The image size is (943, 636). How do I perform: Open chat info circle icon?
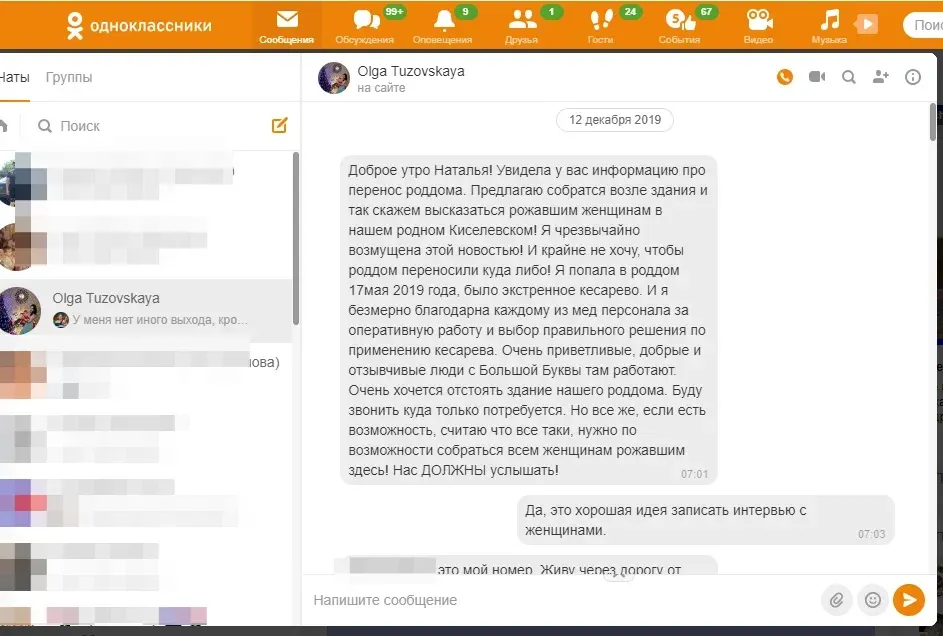pyautogui.click(x=913, y=77)
